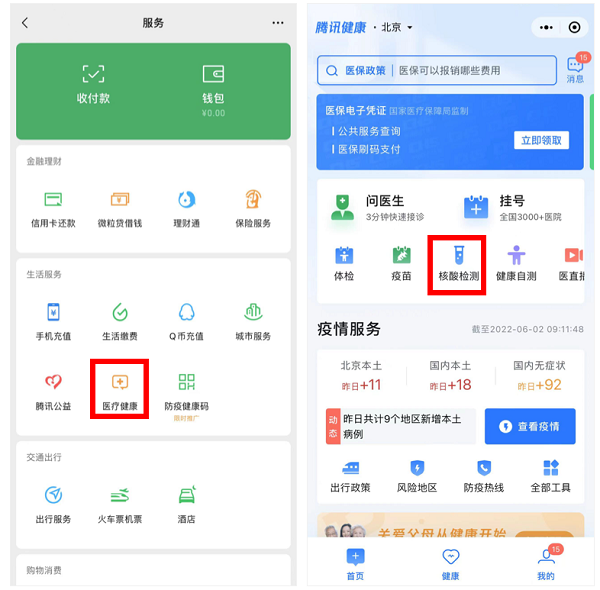Screen dimensions: 600x590
Task: Open 酒店 booking
Action: (186, 505)
